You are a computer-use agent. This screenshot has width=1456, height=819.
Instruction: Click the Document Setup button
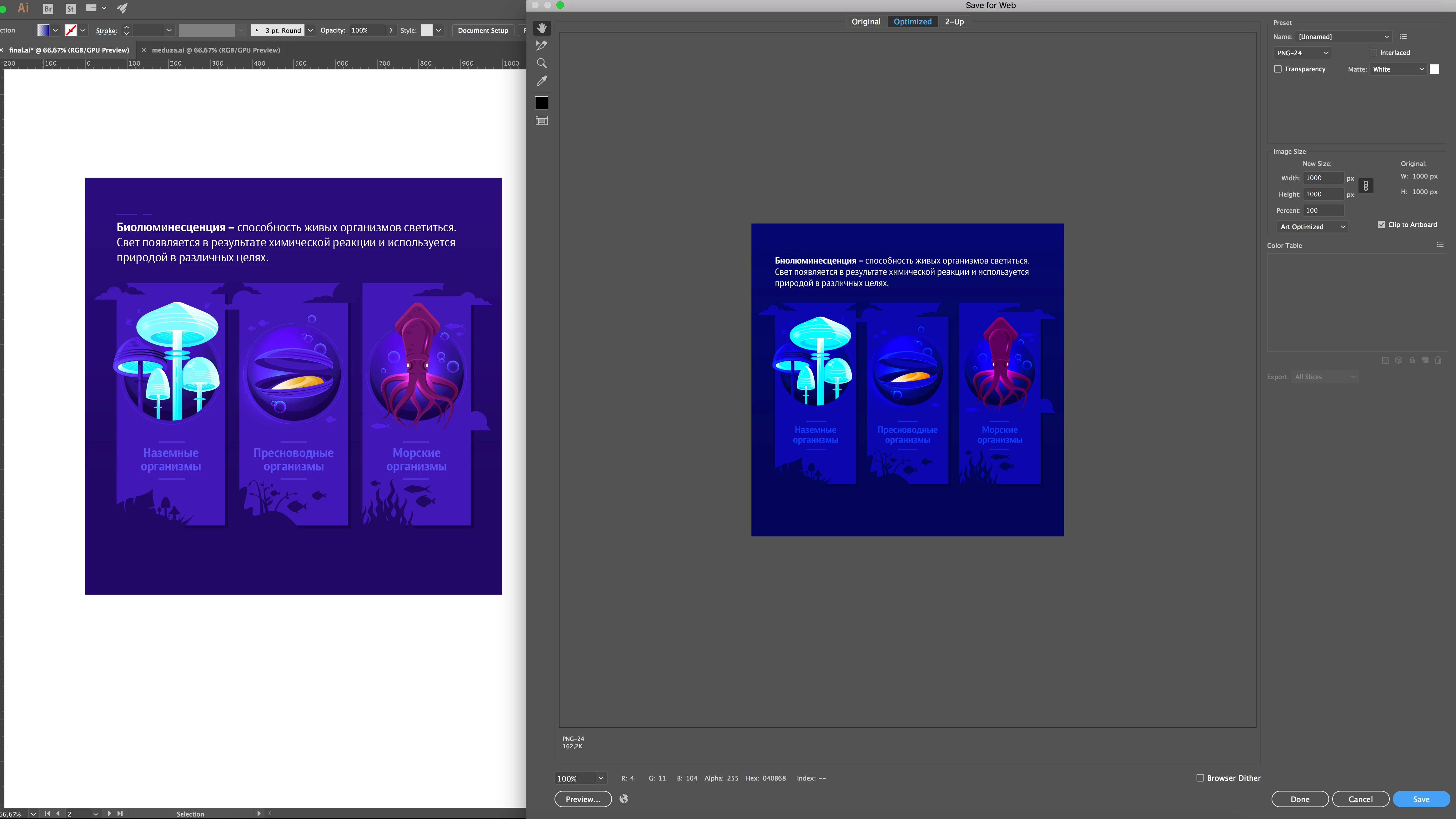[483, 31]
